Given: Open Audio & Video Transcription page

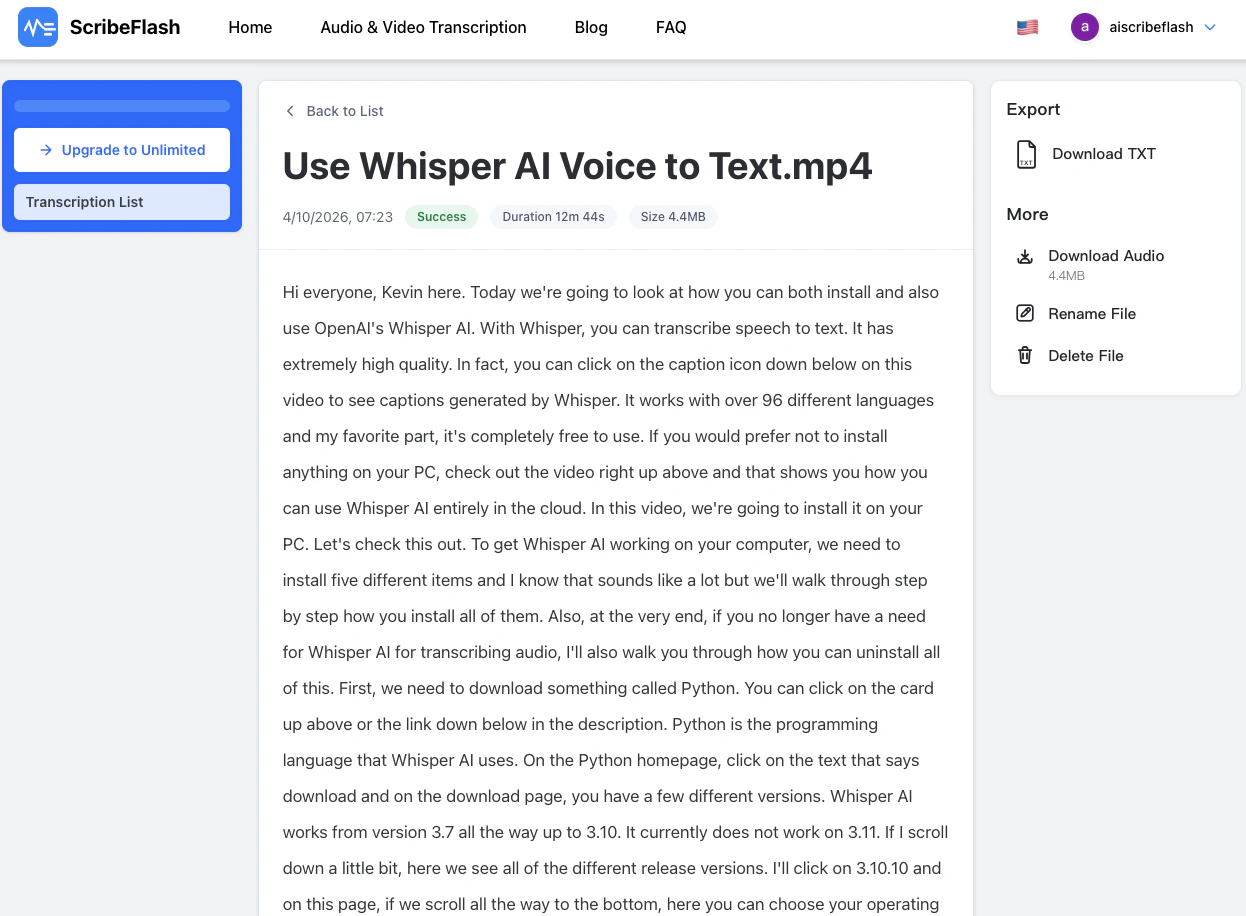Looking at the screenshot, I should pos(423,27).
